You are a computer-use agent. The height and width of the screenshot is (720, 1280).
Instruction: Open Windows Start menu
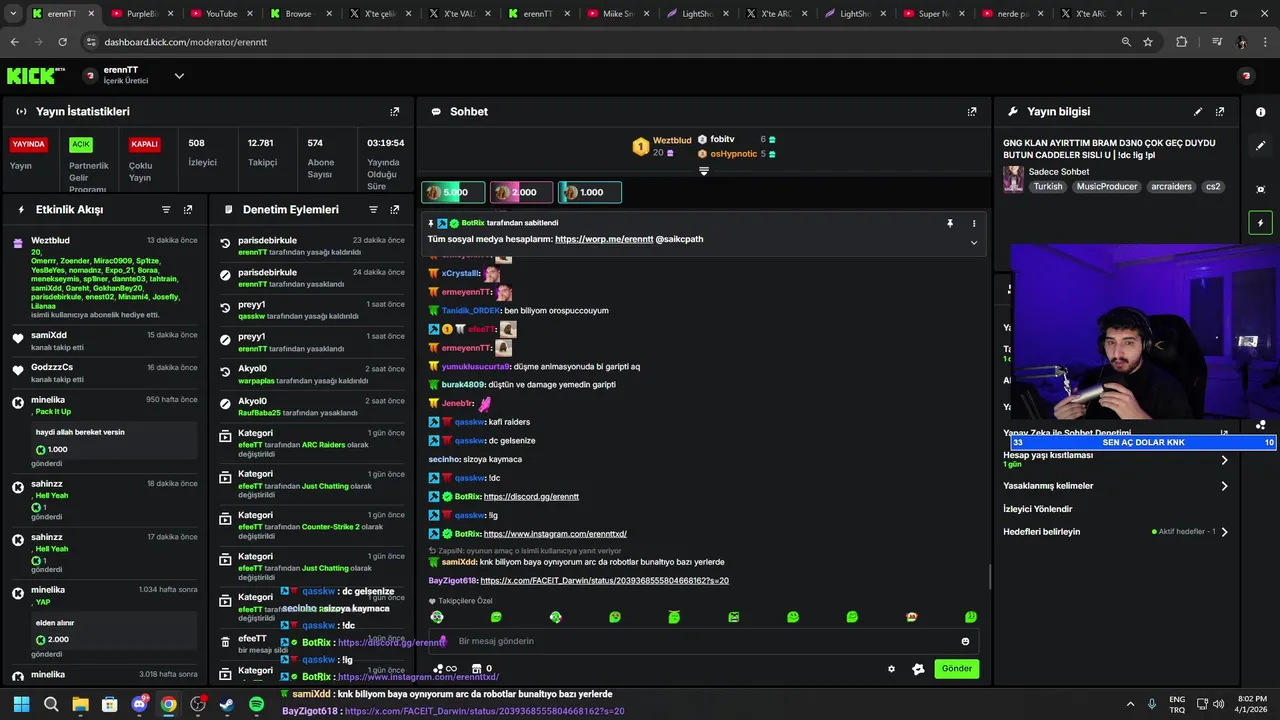click(22, 704)
